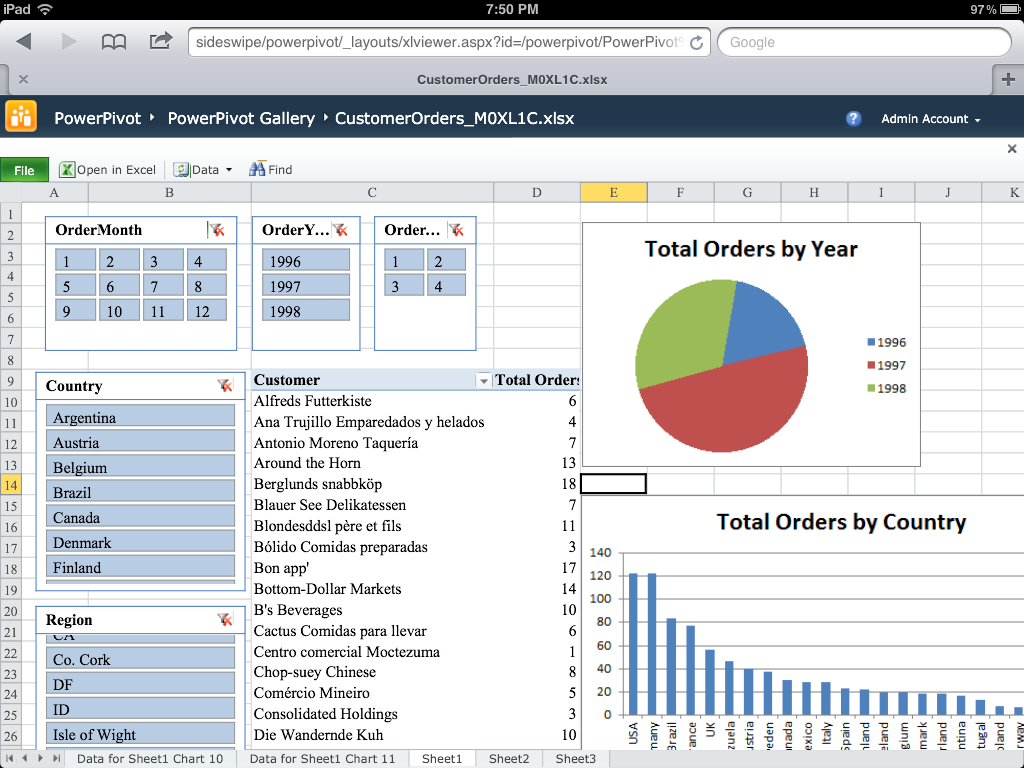Tap the Google search field
The height and width of the screenshot is (768, 1024).
pyautogui.click(x=864, y=42)
